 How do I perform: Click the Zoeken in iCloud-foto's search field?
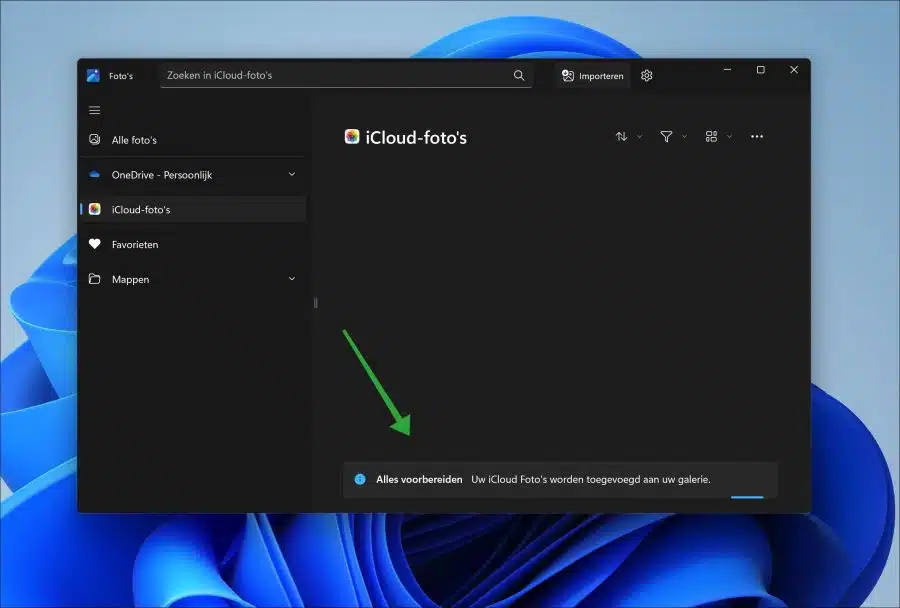coord(346,75)
